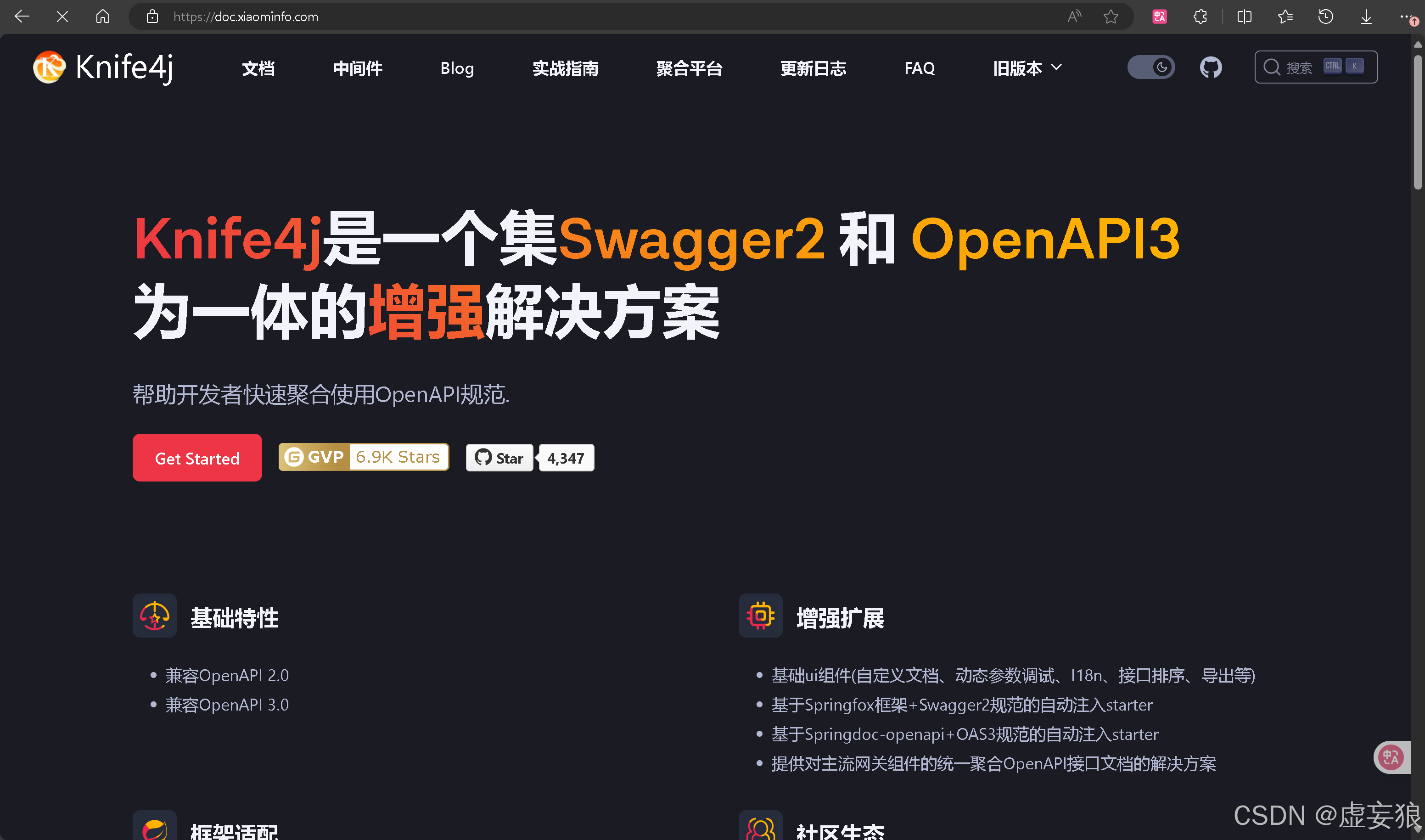Click the Knife4j logo icon

tap(49, 67)
